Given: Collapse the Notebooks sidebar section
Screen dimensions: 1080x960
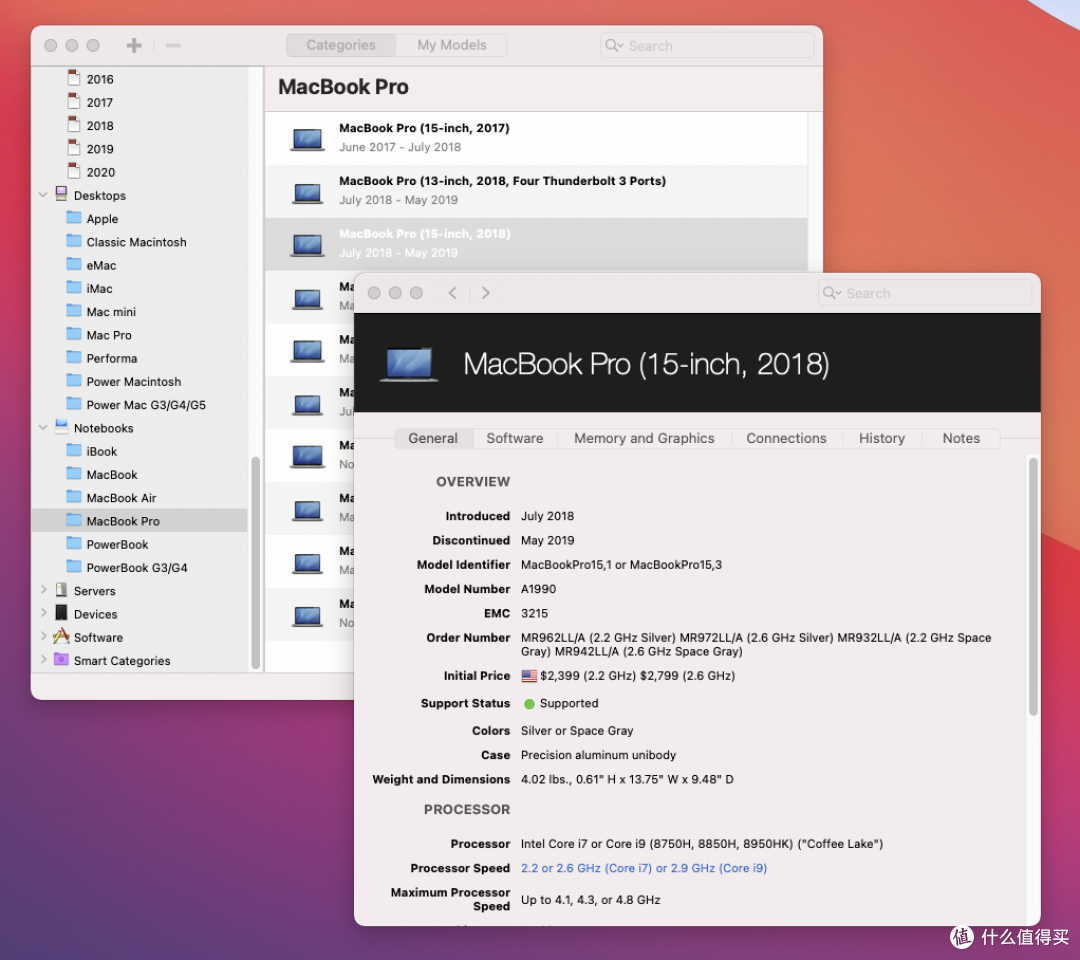Looking at the screenshot, I should [43, 428].
